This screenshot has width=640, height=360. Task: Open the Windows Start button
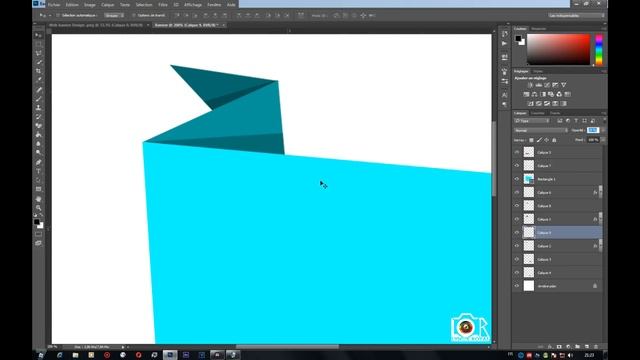pyautogui.click(x=40, y=355)
